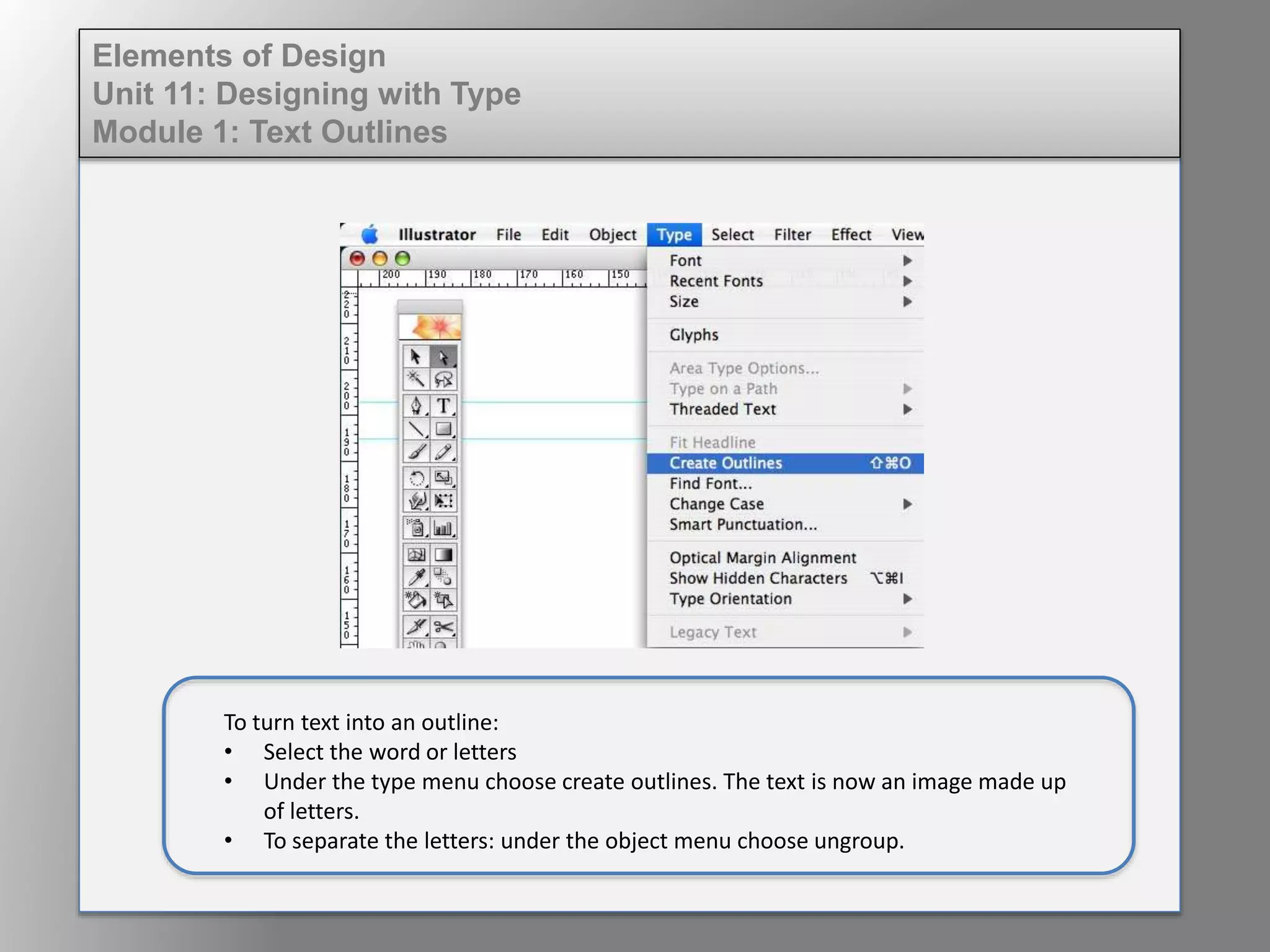Open the Edit menu
The height and width of the screenshot is (952, 1270).
(555, 235)
